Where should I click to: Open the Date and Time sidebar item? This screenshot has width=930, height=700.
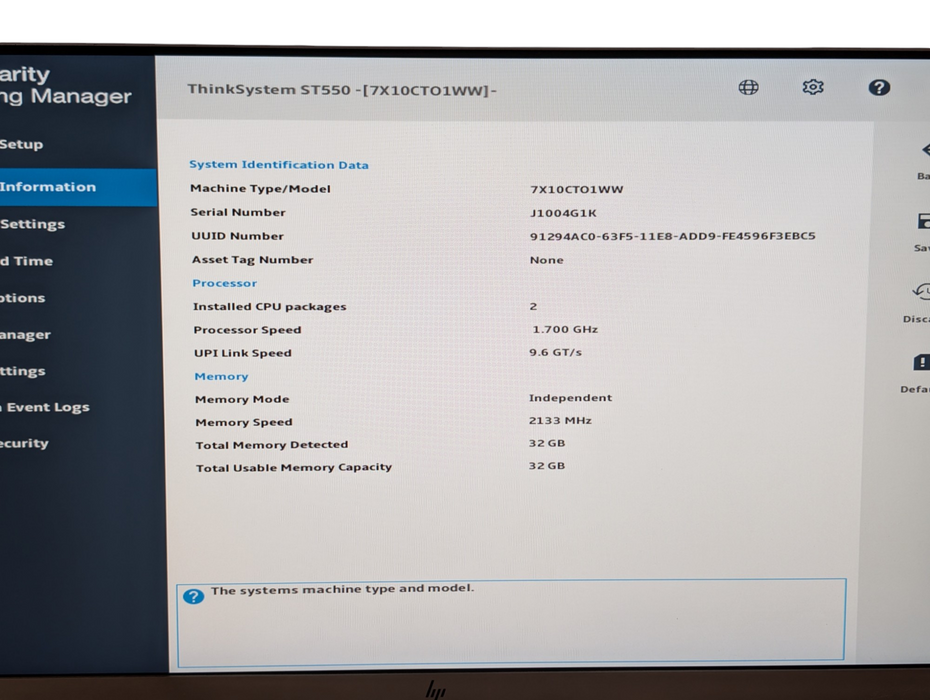pyautogui.click(x=26, y=261)
